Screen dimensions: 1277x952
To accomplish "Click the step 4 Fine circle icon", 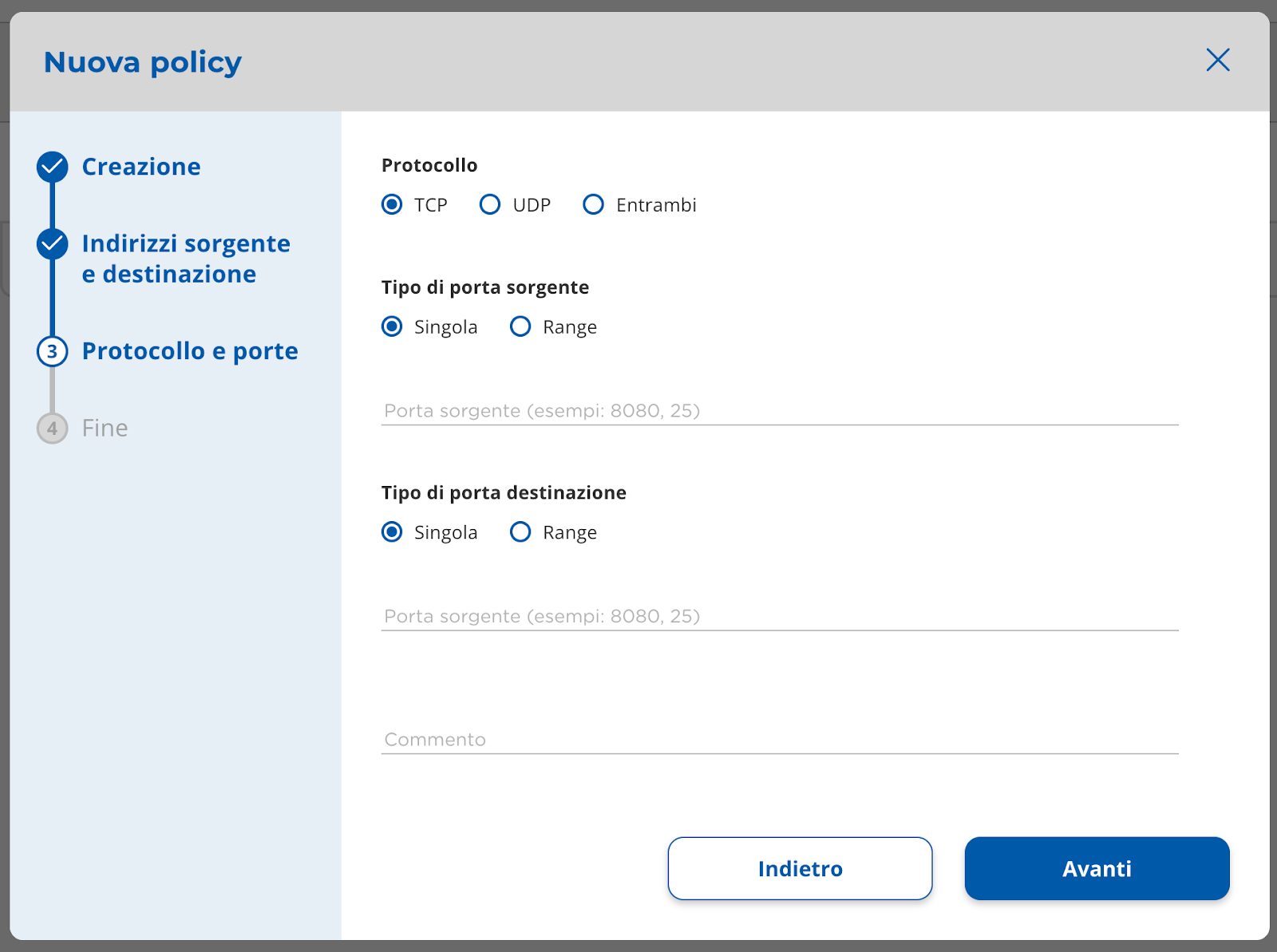I will pos(53,429).
